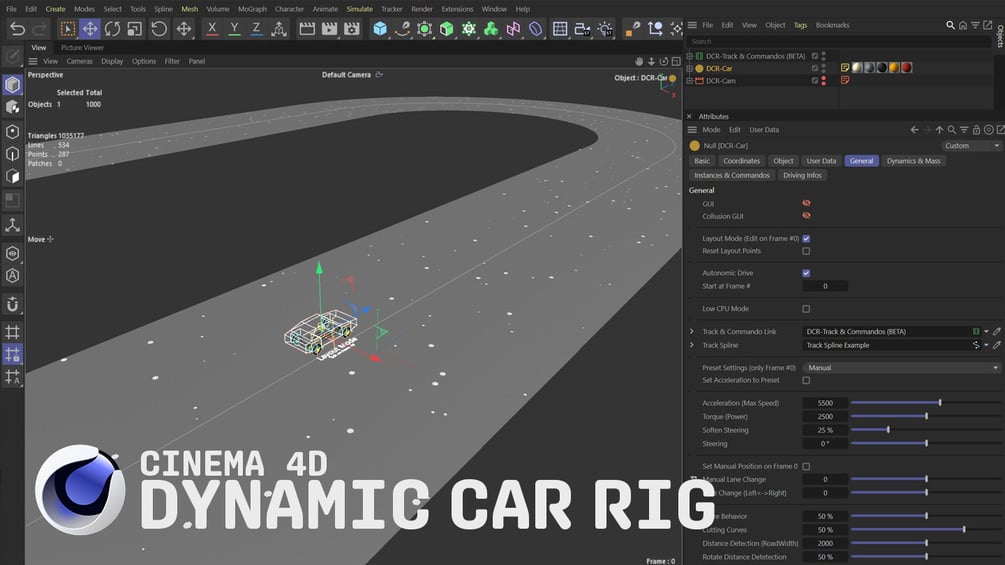This screenshot has height=565, width=1005.
Task: Click Render View clapperboard icon
Action: tap(307, 29)
